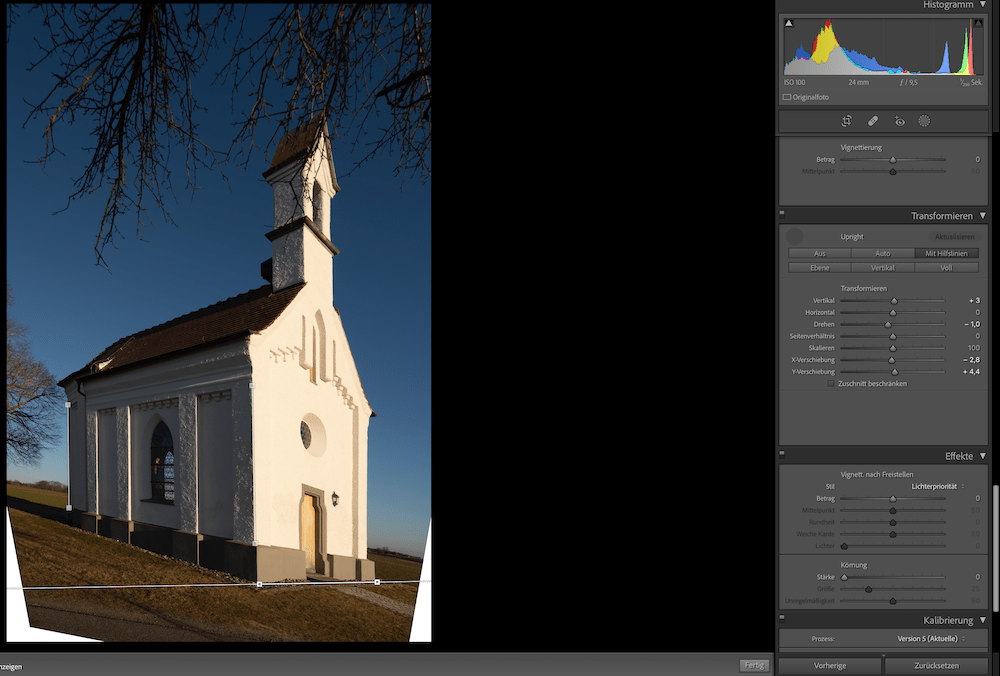Activate the Healing bandage tool
This screenshot has height=676, width=1000.
[872, 121]
